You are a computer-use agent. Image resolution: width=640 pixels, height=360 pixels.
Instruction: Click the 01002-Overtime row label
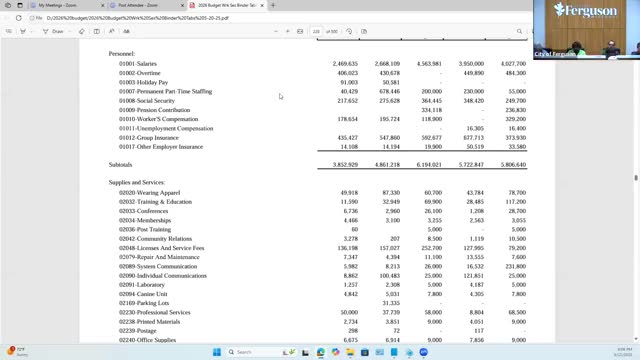(x=140, y=73)
